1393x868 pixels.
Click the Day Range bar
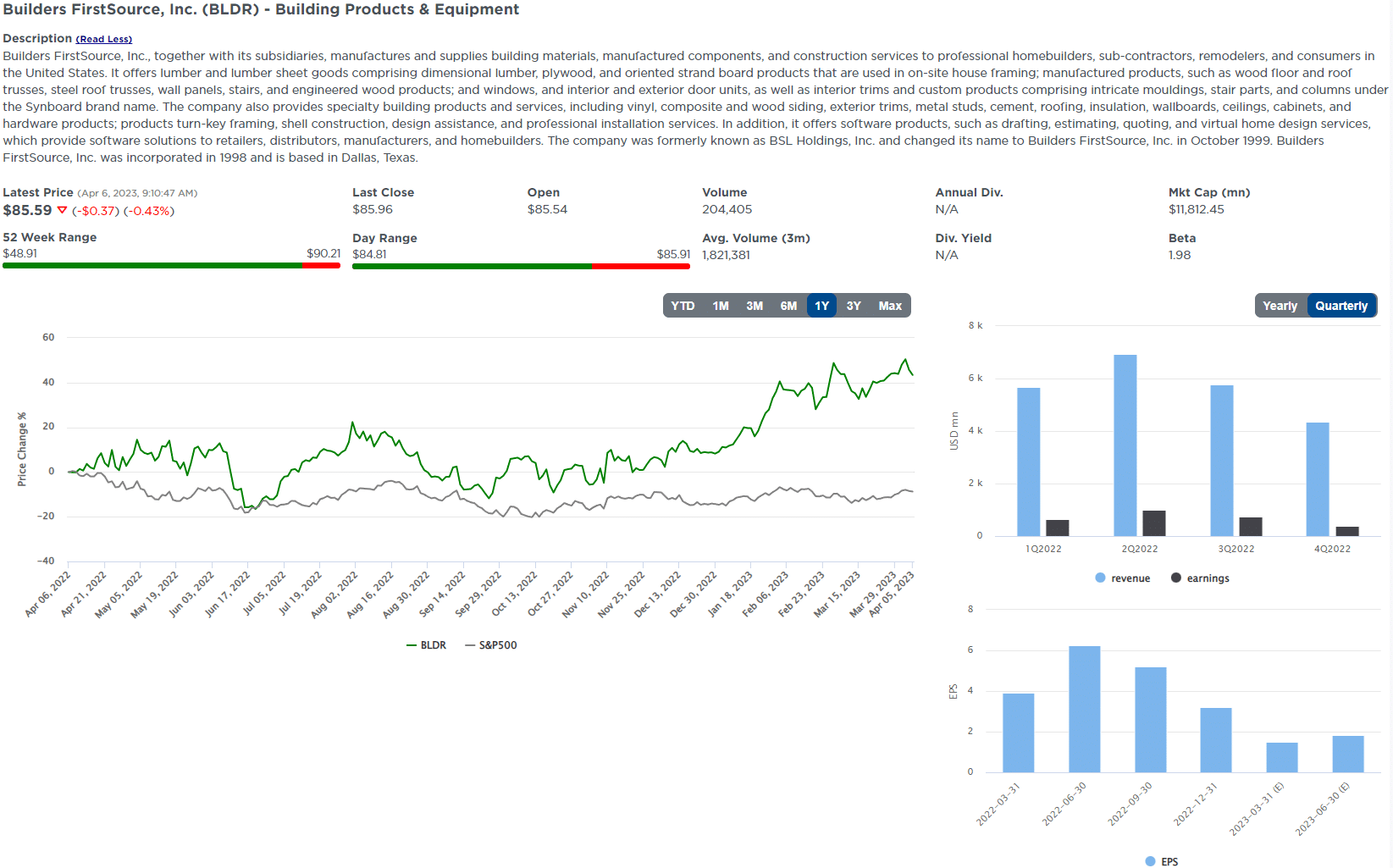[x=521, y=266]
